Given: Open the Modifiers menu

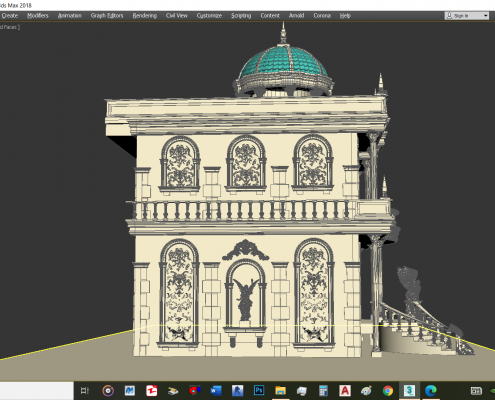Looking at the screenshot, I should point(38,16).
